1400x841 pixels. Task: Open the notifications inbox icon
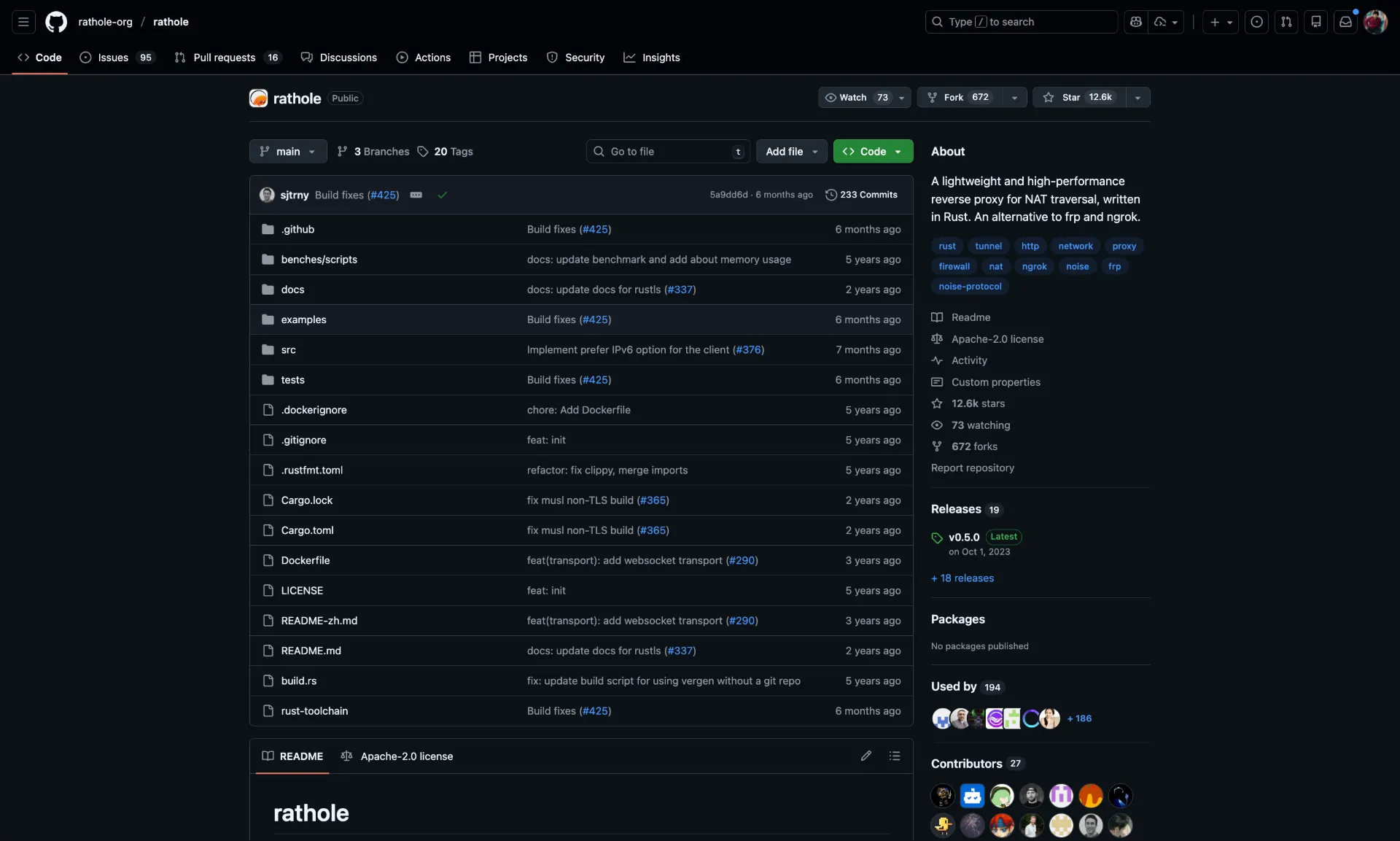[x=1345, y=22]
